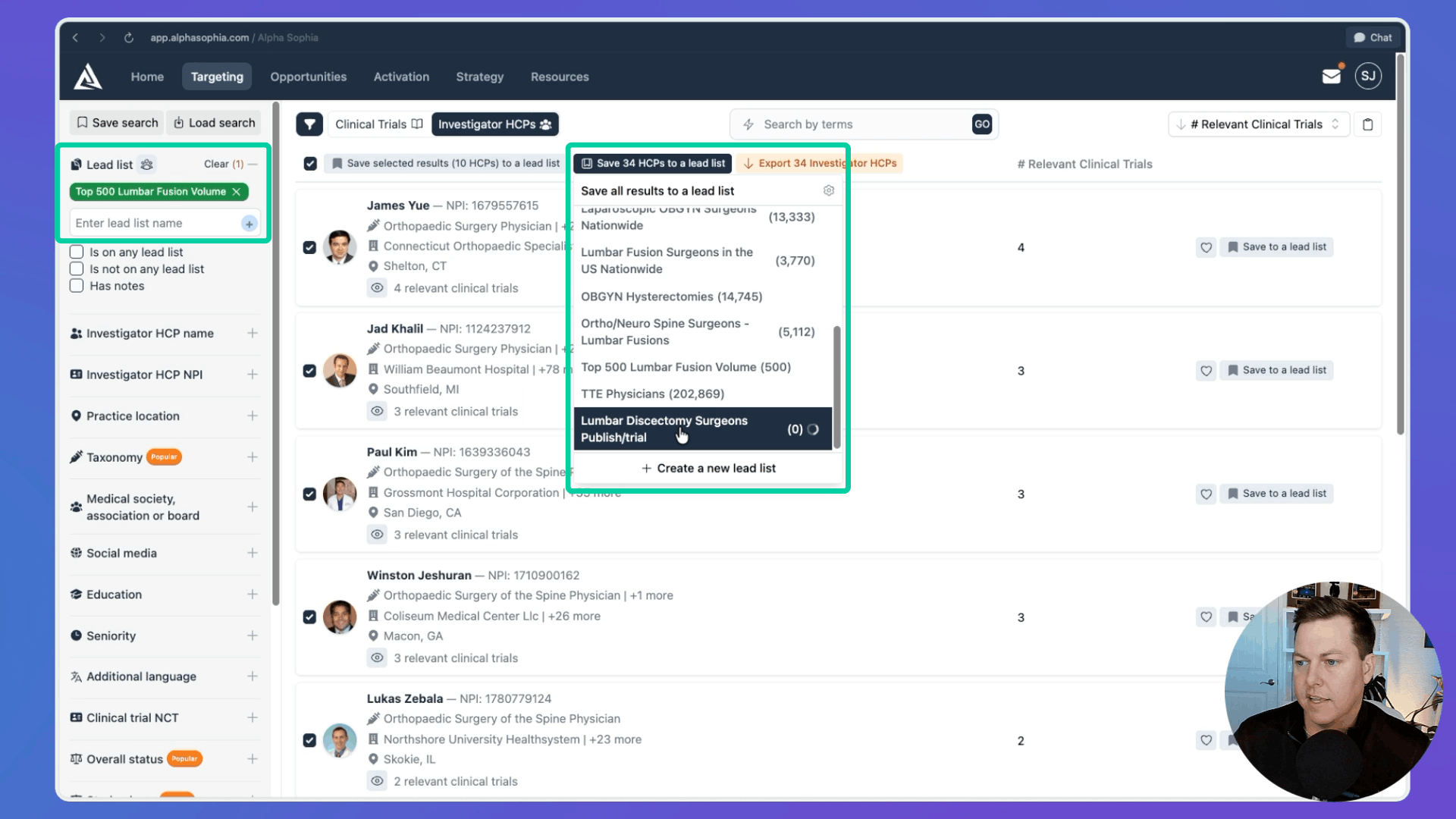Expand the Taxonomy filter section

[x=252, y=457]
